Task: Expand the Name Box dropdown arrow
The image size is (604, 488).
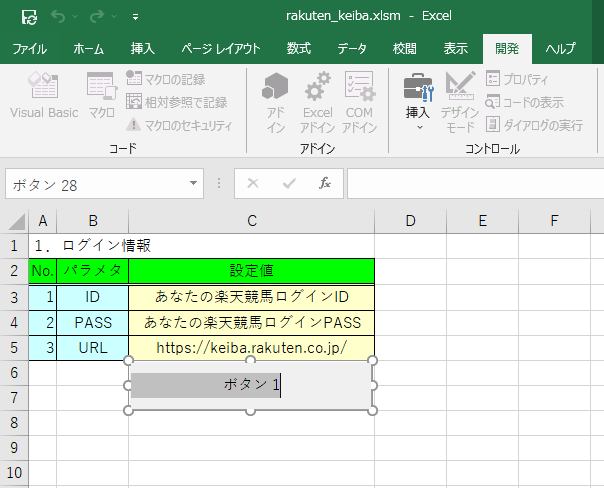Action: 193,183
